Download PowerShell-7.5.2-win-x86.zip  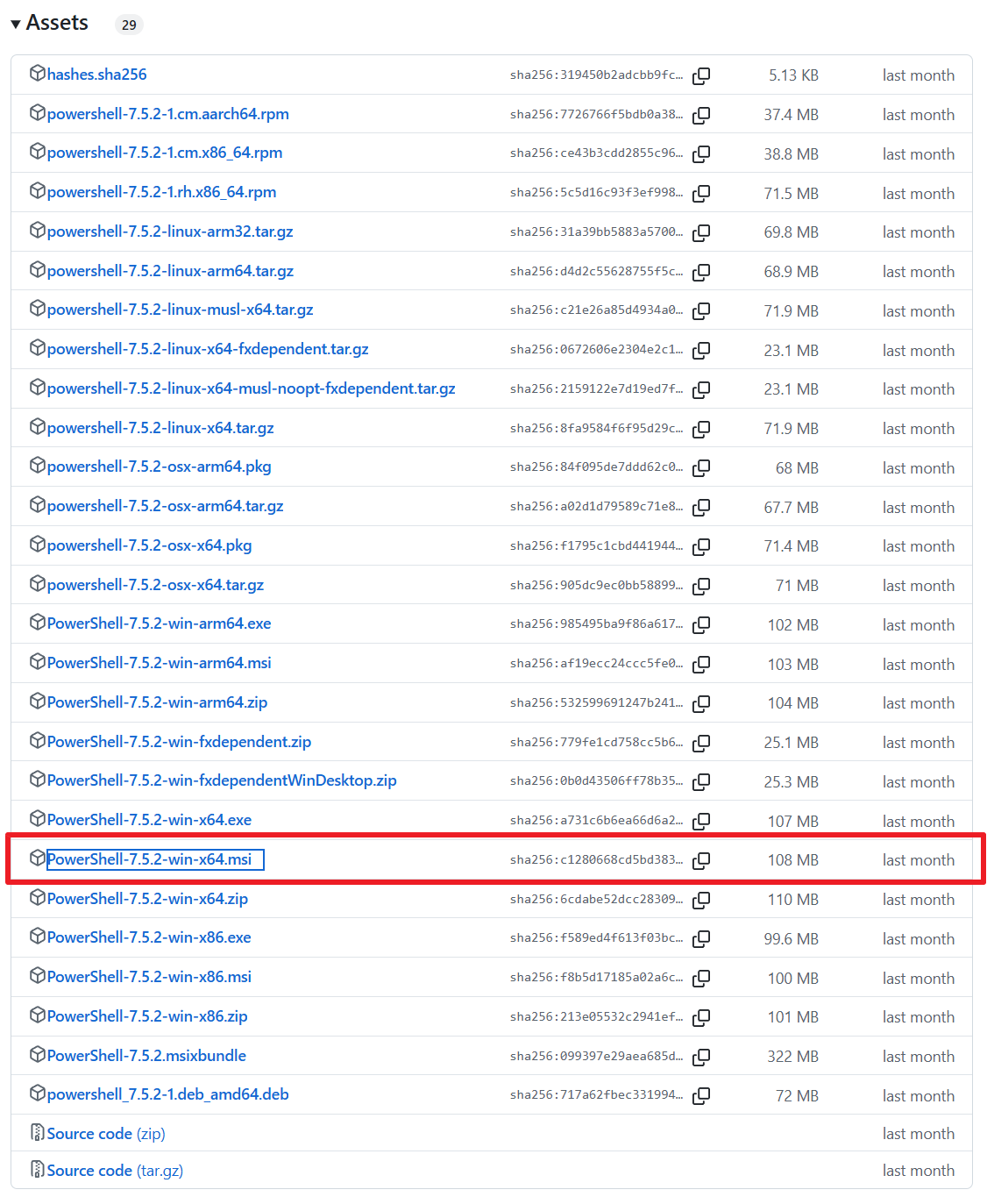[148, 1016]
